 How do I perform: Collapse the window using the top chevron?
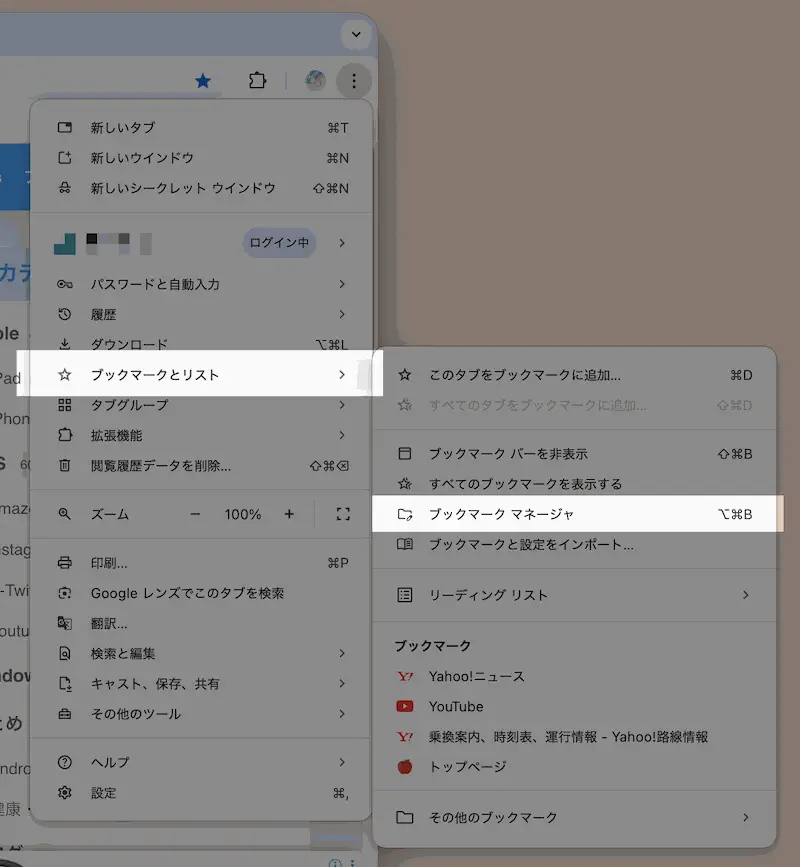tap(355, 34)
